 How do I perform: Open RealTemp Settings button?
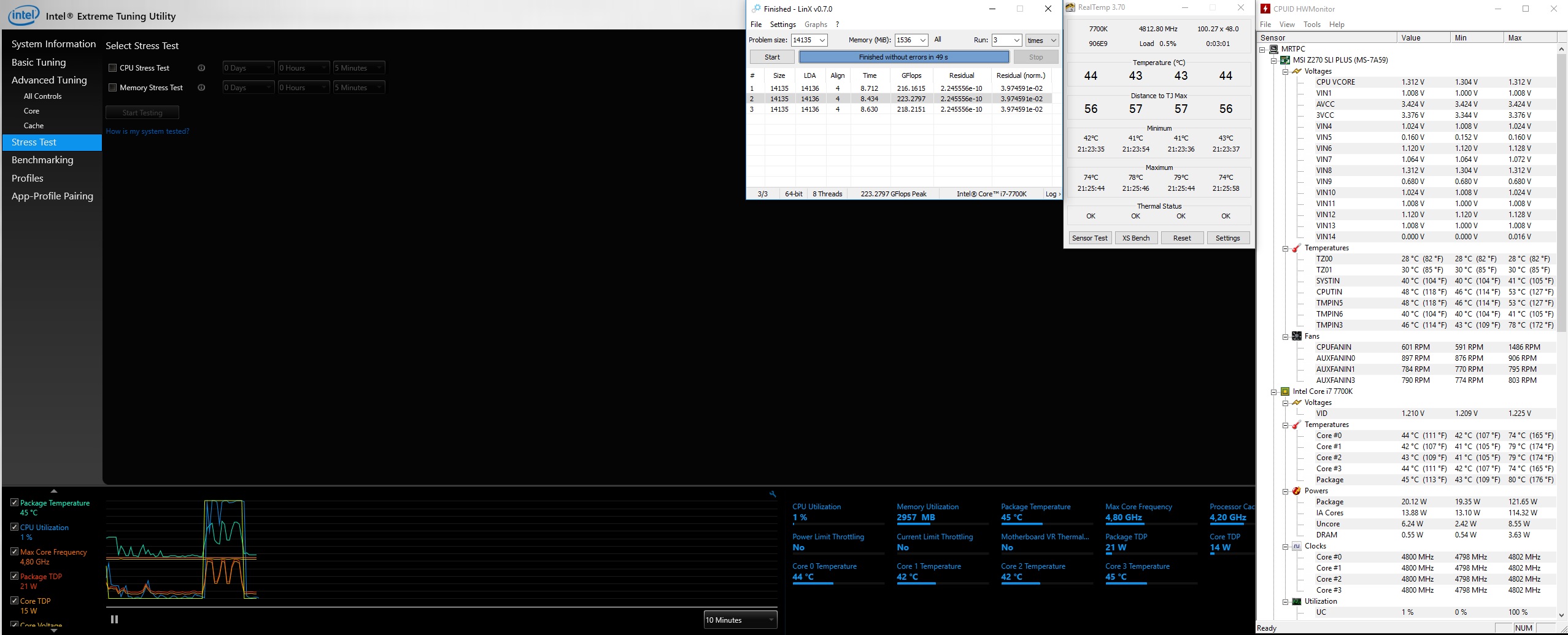pos(1228,238)
